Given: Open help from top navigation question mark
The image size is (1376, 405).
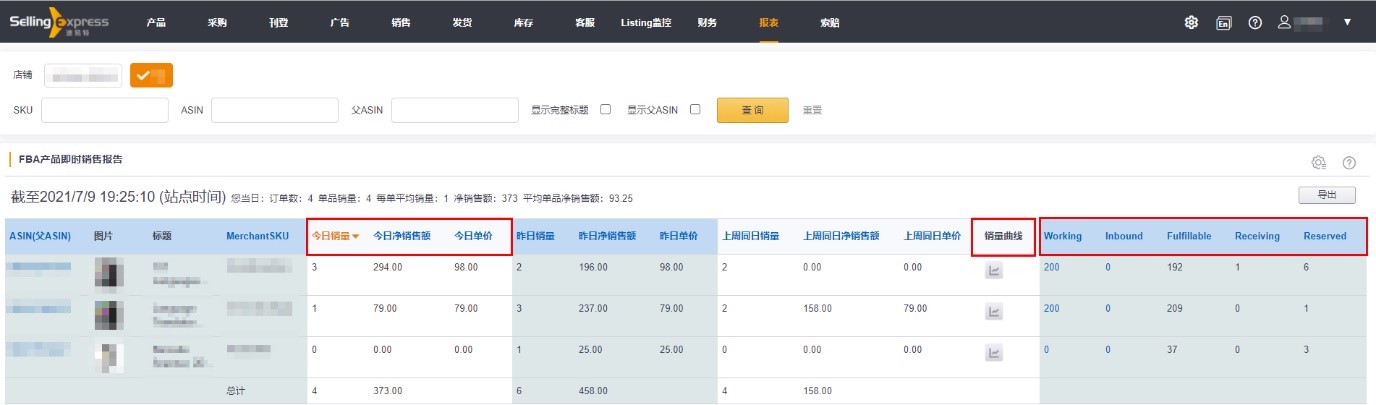Looking at the screenshot, I should click(x=1255, y=22).
